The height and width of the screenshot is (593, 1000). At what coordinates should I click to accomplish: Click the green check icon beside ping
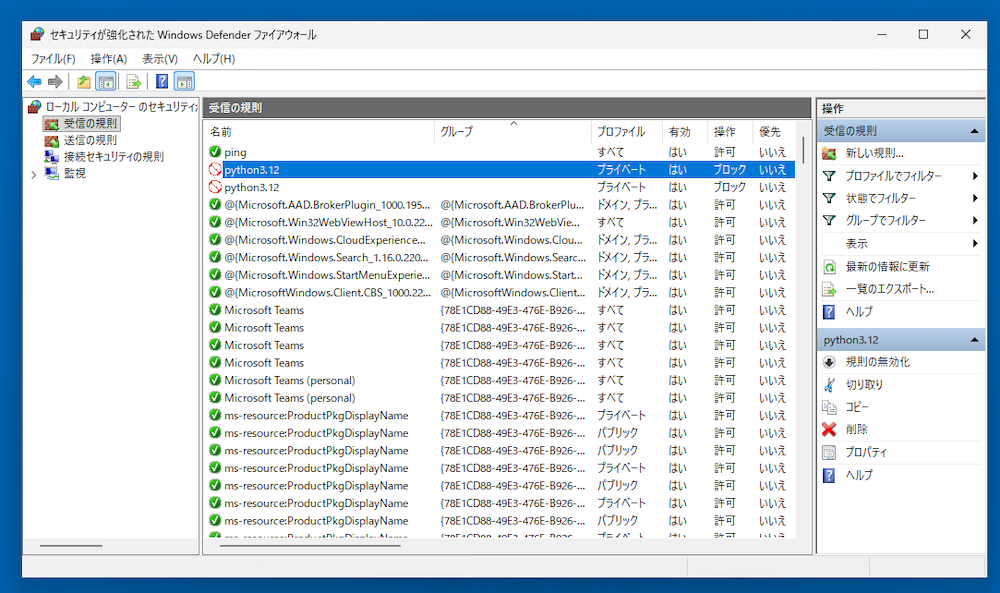(x=215, y=152)
